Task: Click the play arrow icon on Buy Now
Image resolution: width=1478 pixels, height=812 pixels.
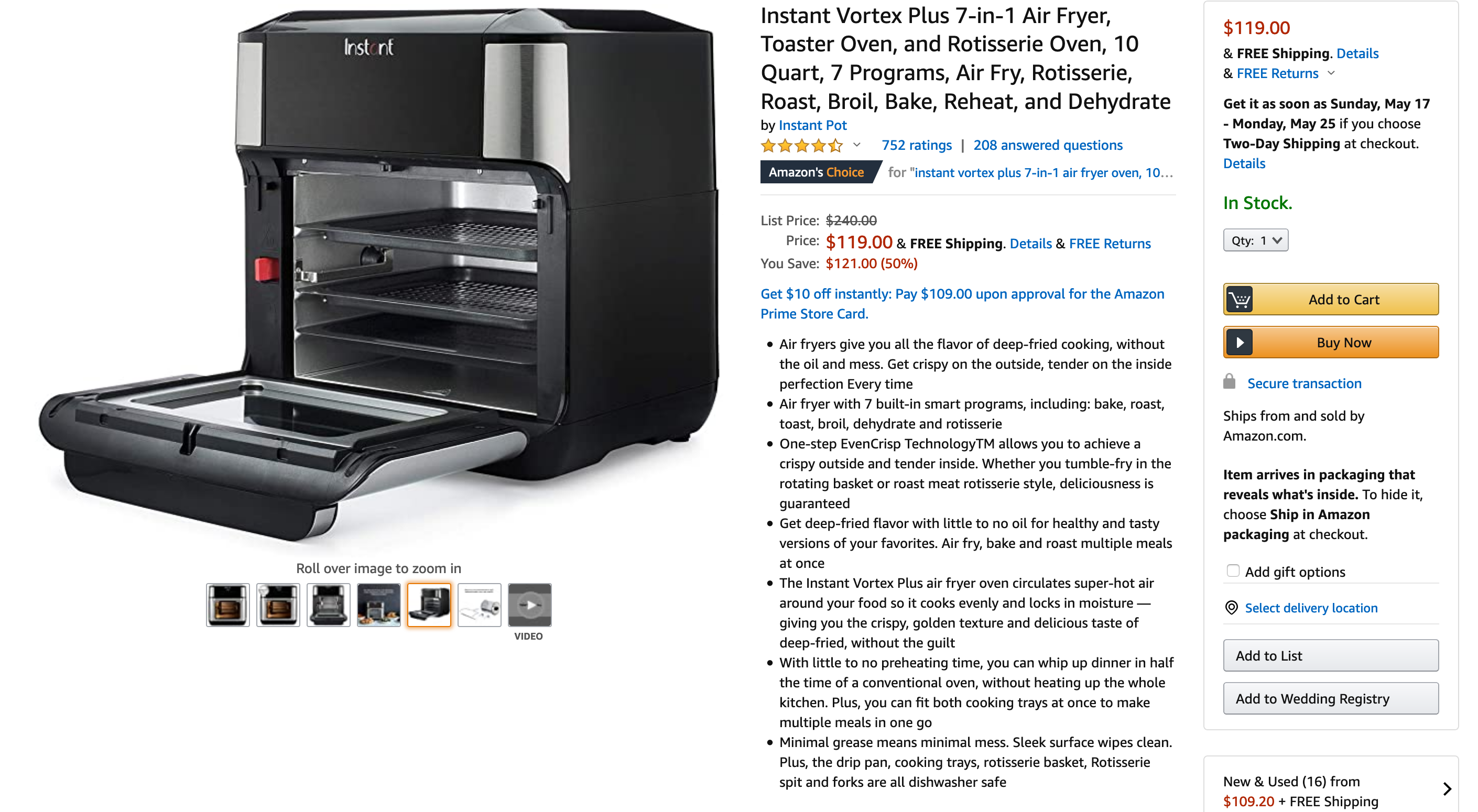Action: 1240,342
